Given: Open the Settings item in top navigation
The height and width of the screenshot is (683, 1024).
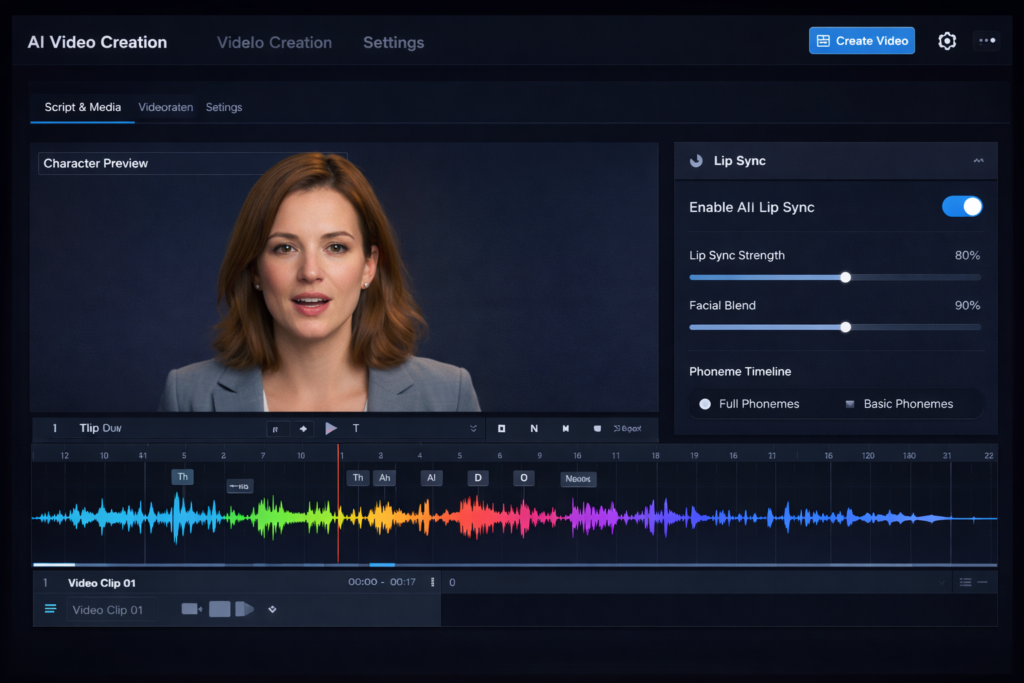Looking at the screenshot, I should click(393, 42).
